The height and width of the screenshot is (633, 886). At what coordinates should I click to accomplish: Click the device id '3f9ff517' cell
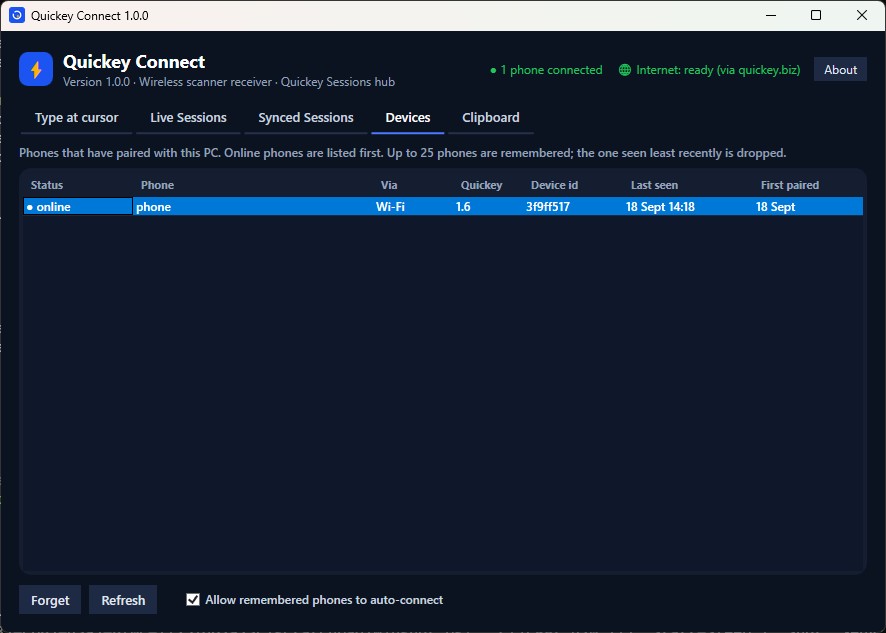point(573,206)
